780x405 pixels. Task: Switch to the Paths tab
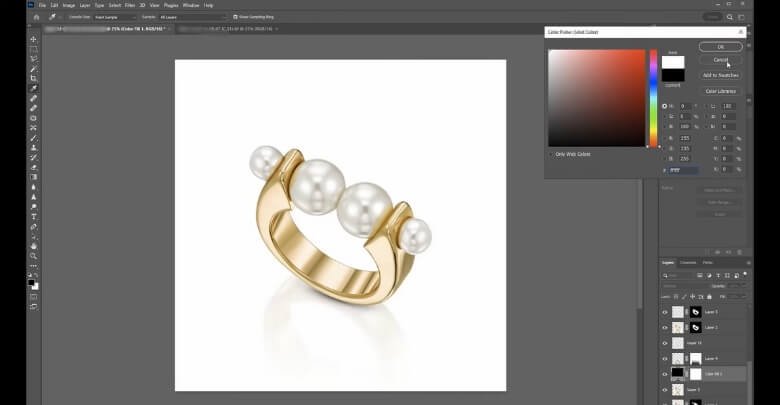coord(707,263)
